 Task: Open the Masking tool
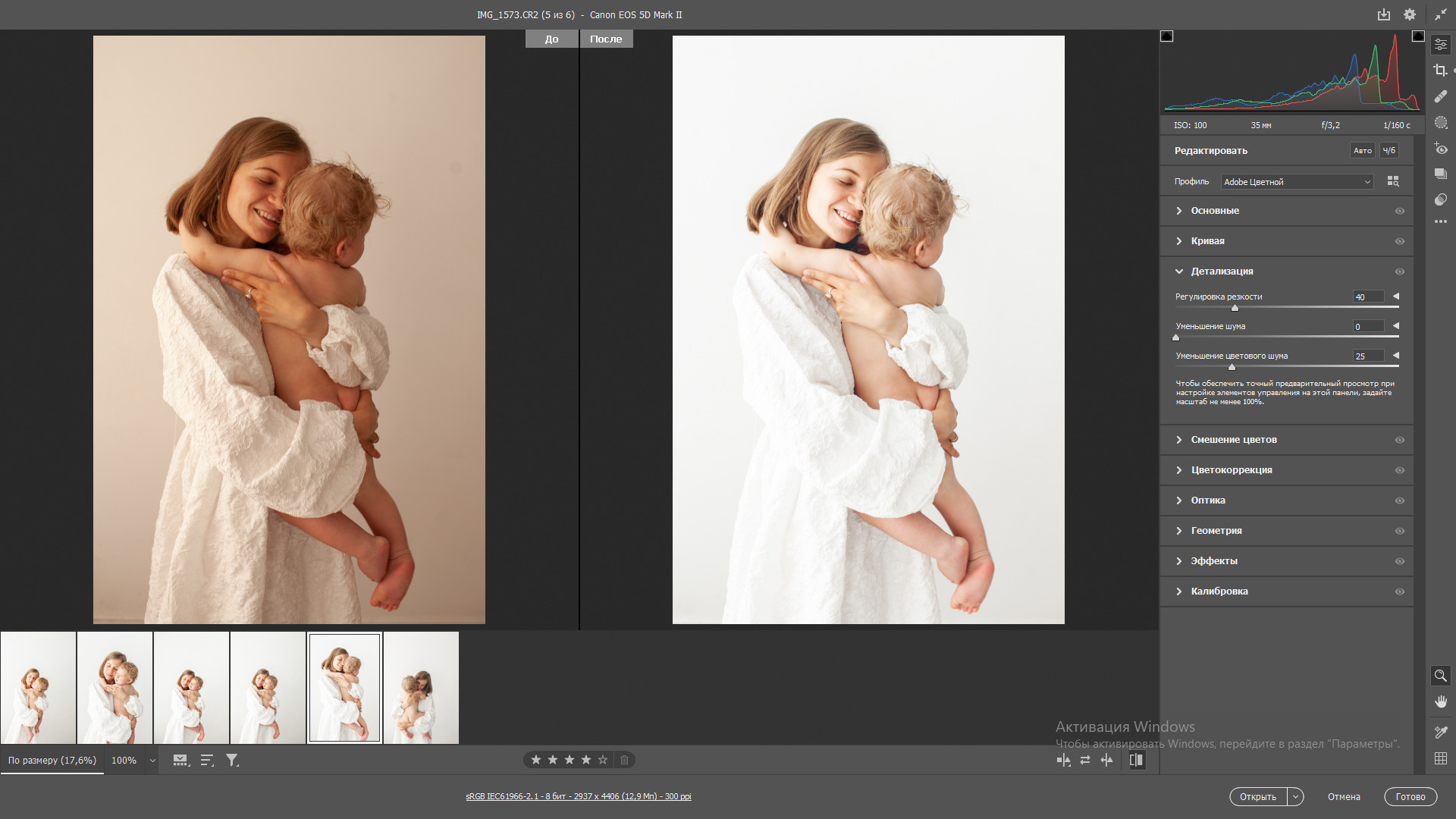(1440, 123)
